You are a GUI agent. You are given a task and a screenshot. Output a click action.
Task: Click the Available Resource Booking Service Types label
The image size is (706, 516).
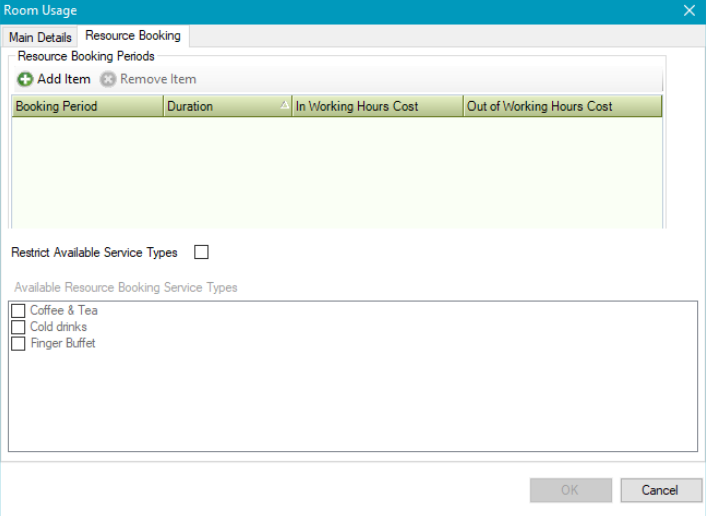click(126, 288)
